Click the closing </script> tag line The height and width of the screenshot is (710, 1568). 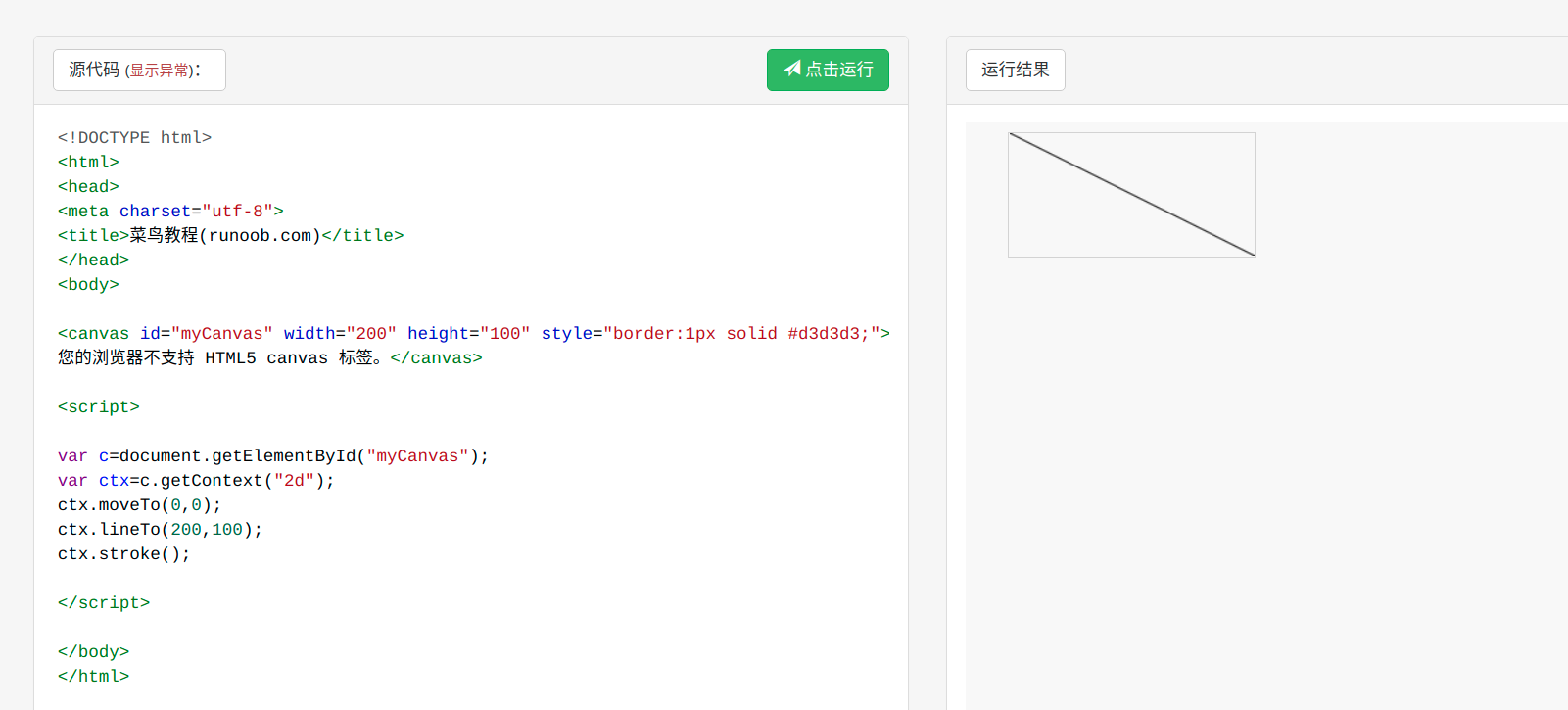[103, 603]
